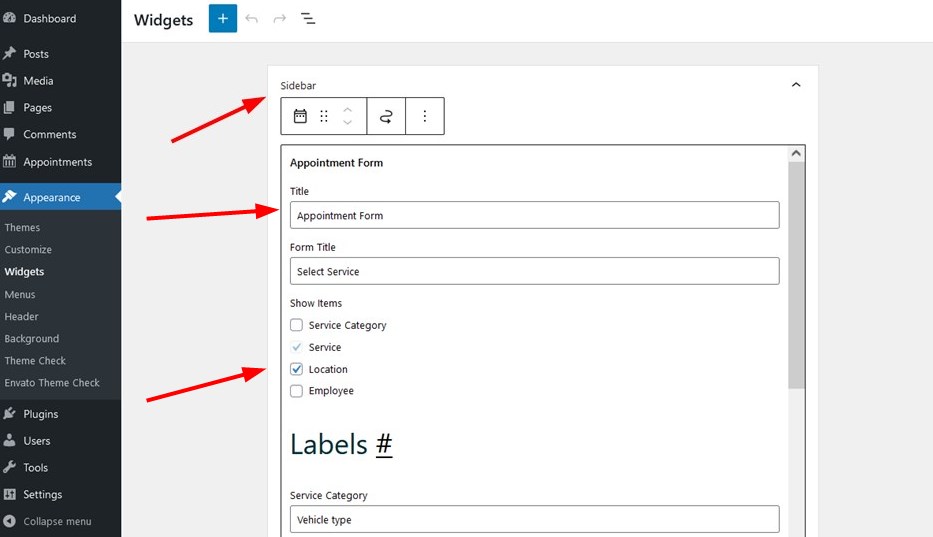The image size is (933, 537).
Task: Collapse the Sidebar widget area chevron
Action: tap(796, 85)
